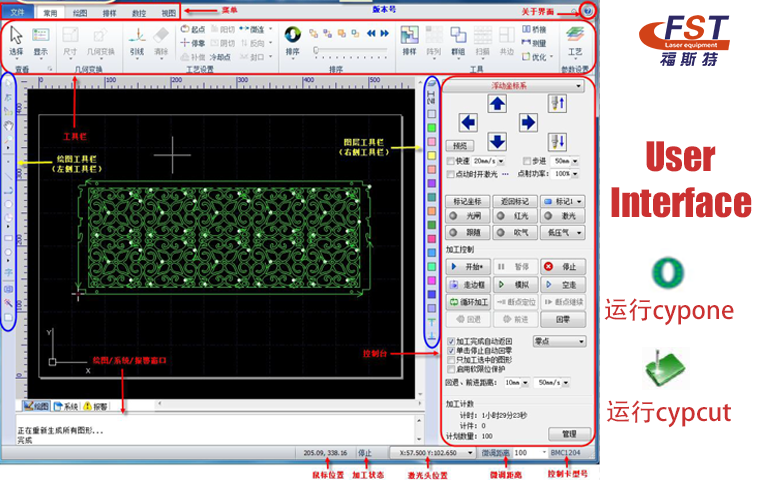Enable the 快速 fast jog checkbox

point(451,160)
